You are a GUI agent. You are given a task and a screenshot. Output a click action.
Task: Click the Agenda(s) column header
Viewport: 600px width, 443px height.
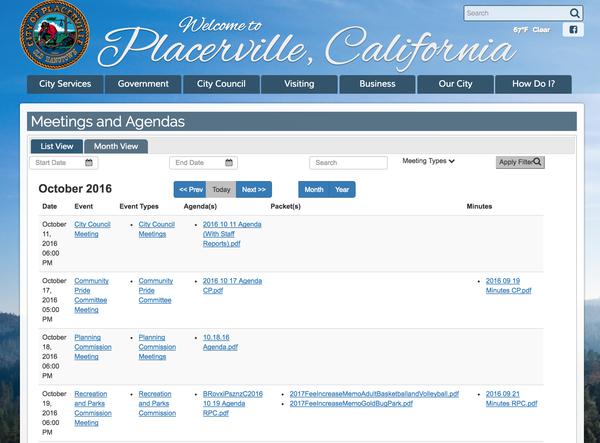[200, 206]
